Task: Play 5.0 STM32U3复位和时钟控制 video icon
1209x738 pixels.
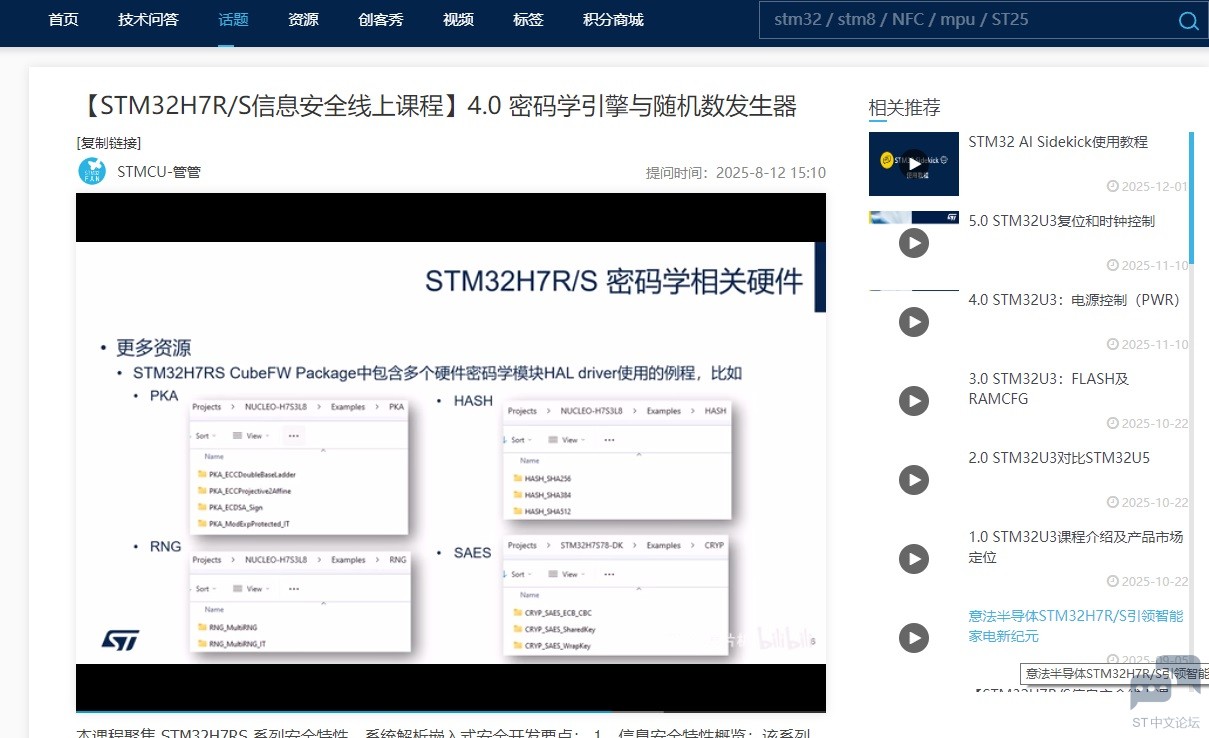Action: tap(914, 243)
